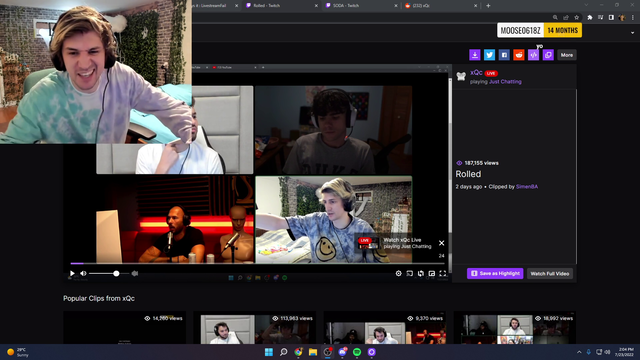The width and height of the screenshot is (640, 360).
Task: Share clip on Twitter
Action: pos(489,55)
